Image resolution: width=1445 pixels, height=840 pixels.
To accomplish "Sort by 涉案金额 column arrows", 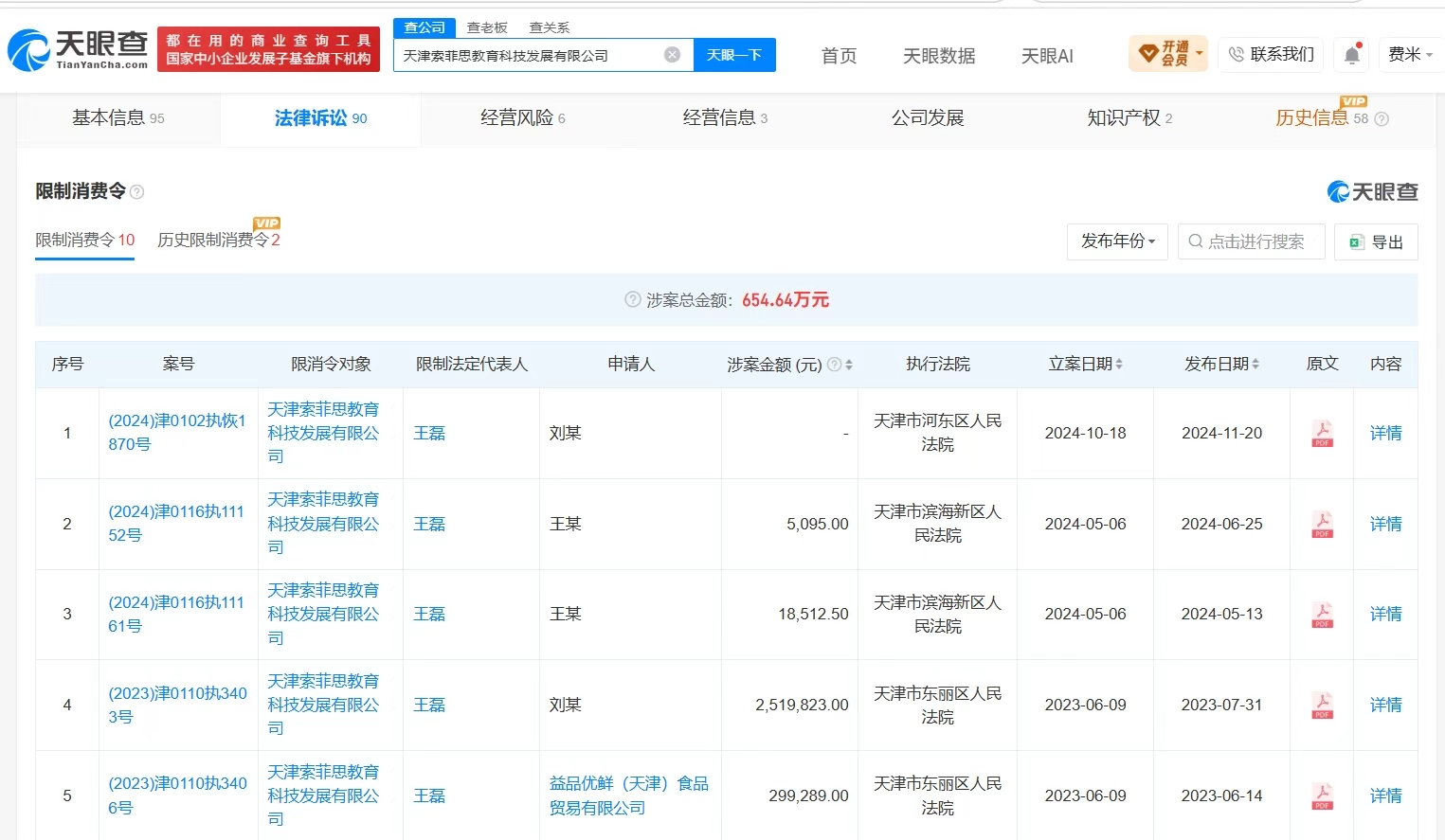I will [849, 365].
